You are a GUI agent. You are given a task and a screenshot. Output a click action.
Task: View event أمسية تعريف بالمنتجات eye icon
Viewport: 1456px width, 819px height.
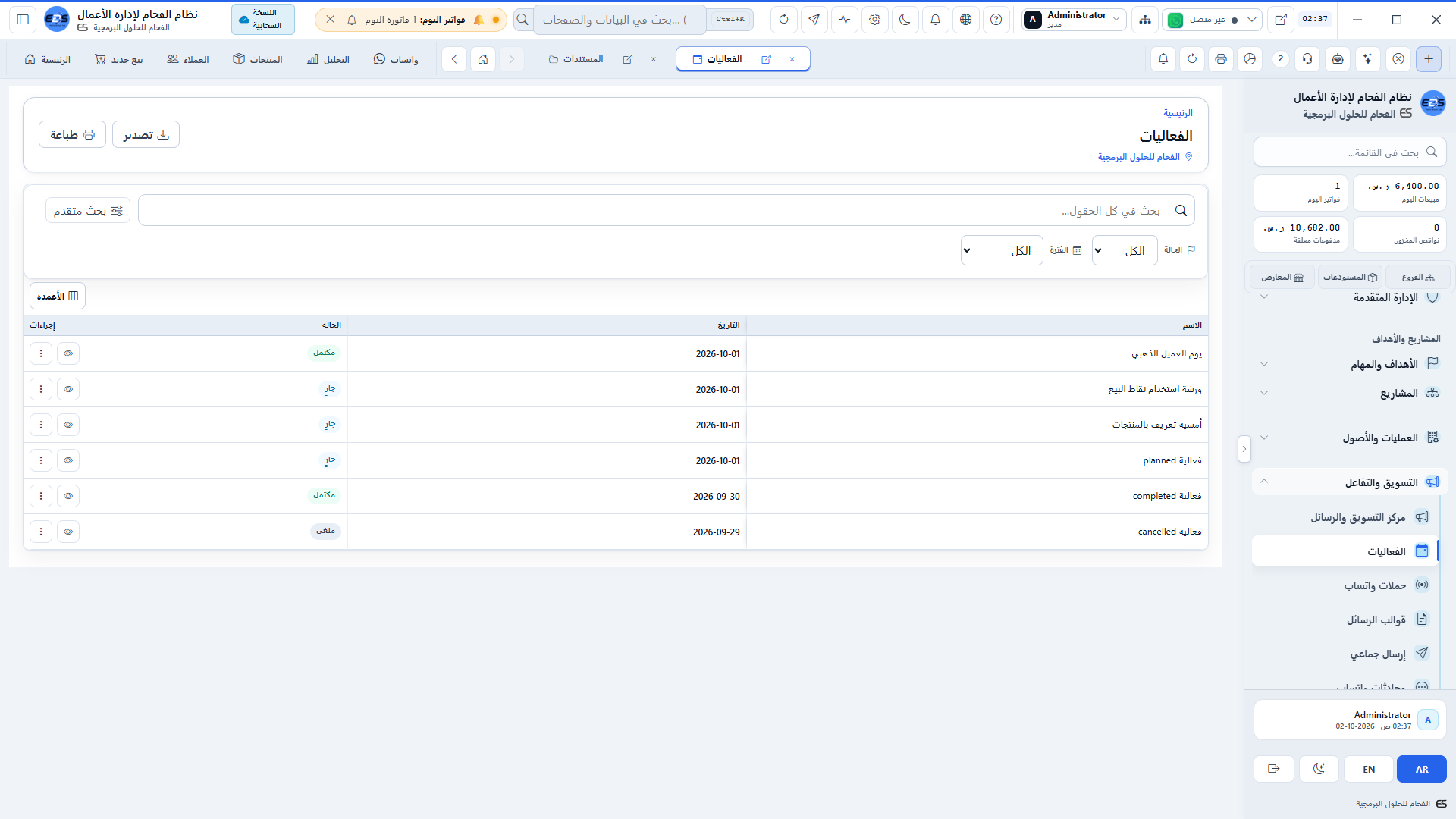coord(68,425)
